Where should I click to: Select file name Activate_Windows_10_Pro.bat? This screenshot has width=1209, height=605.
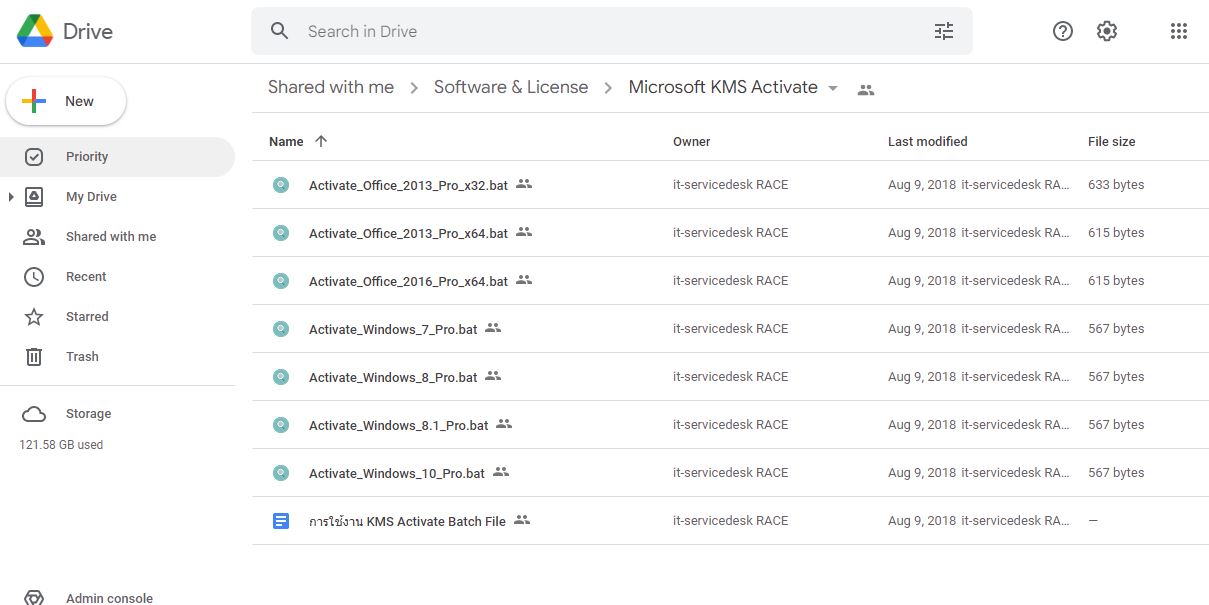click(x=397, y=473)
